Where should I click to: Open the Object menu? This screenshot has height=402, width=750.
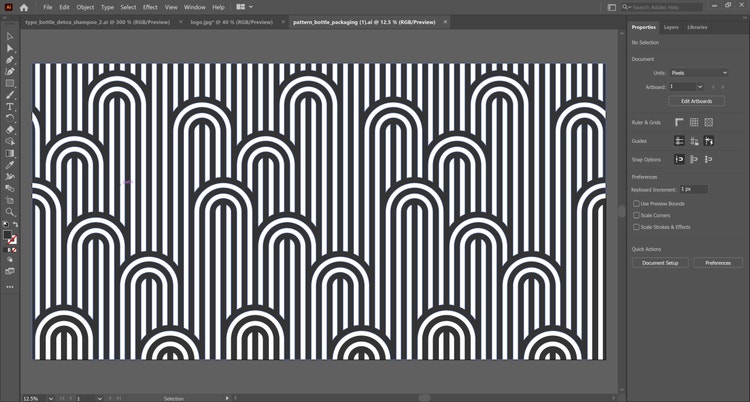[x=86, y=7]
